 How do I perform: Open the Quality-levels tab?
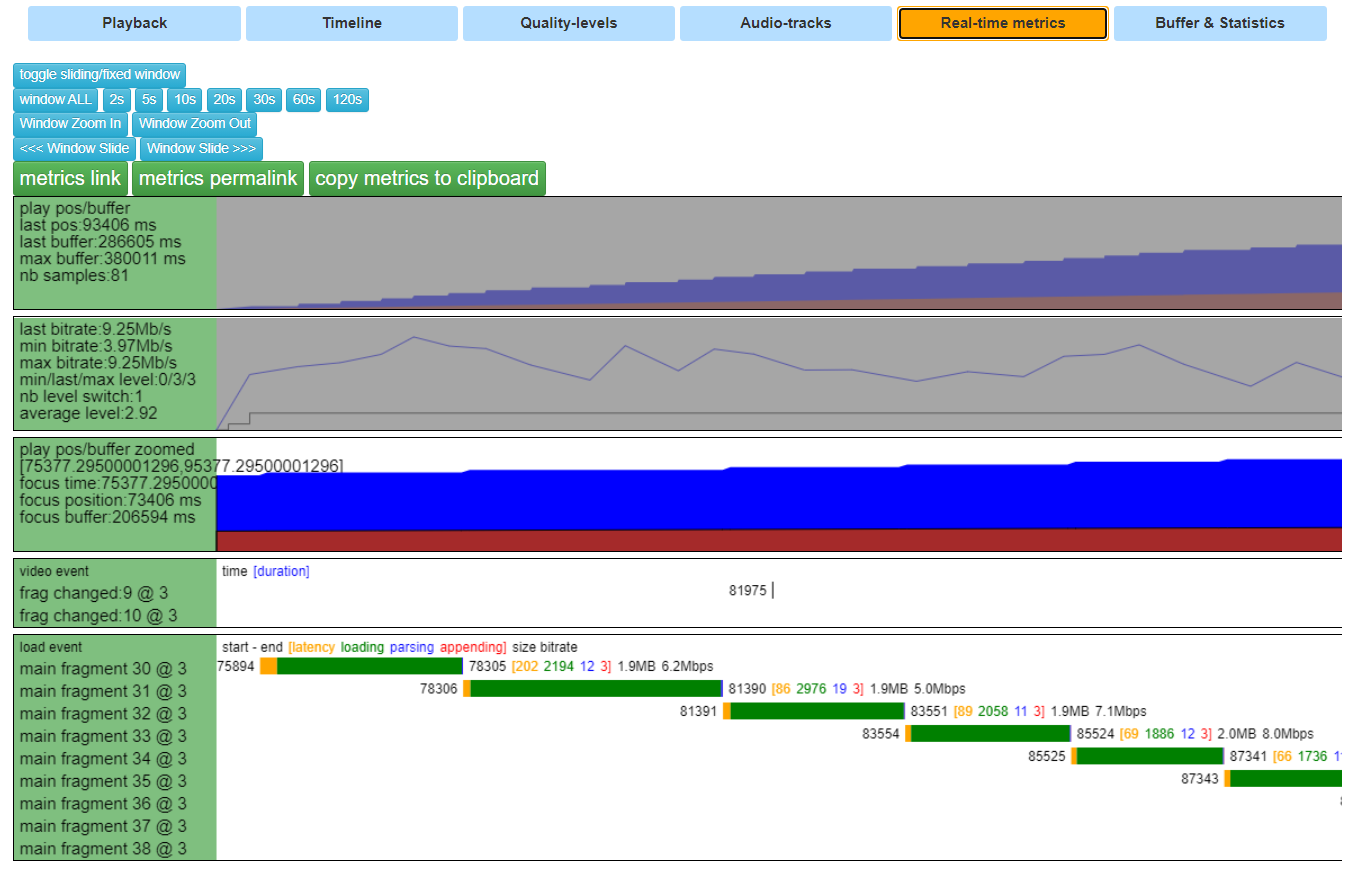click(568, 23)
